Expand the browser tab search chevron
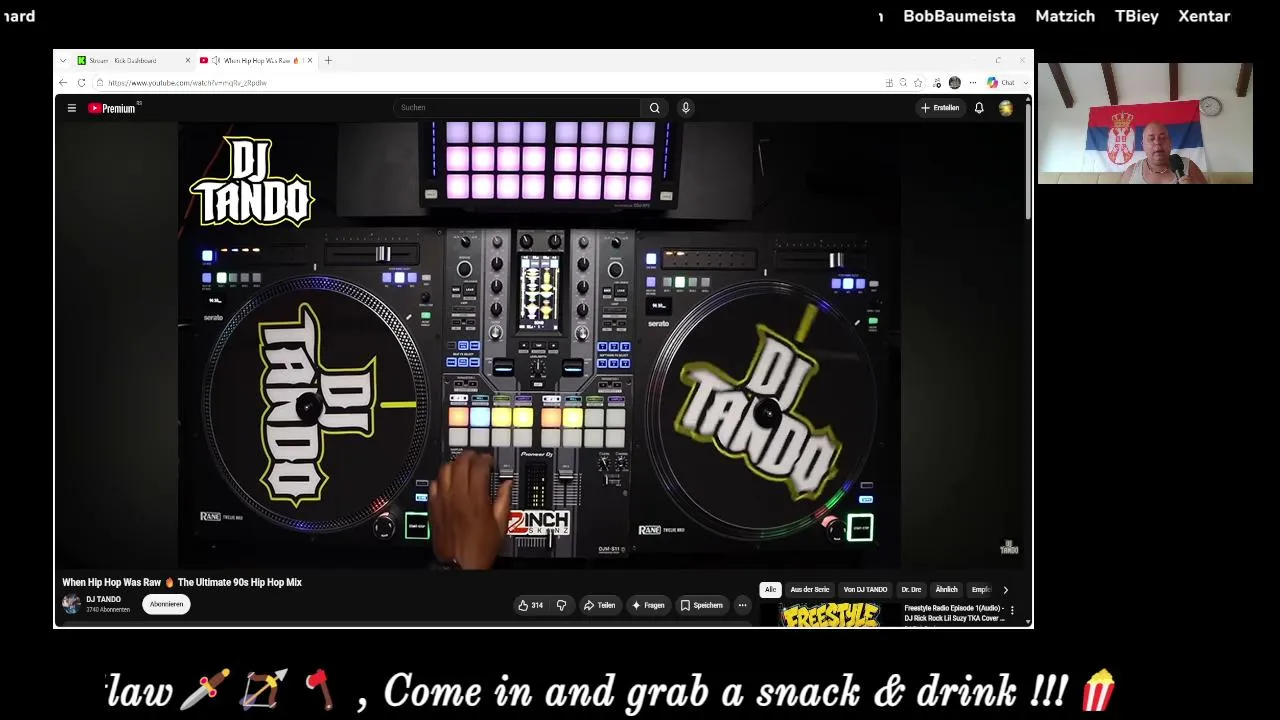 click(x=63, y=60)
